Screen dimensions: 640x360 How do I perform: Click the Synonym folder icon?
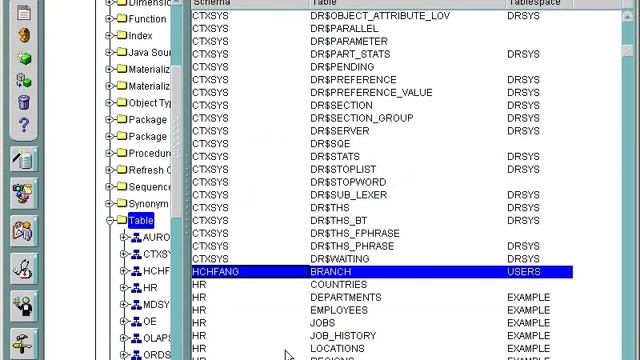[122, 203]
